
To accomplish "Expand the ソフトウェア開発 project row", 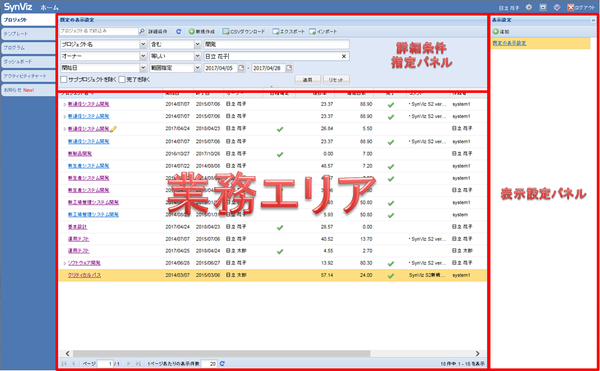I will (x=64, y=264).
